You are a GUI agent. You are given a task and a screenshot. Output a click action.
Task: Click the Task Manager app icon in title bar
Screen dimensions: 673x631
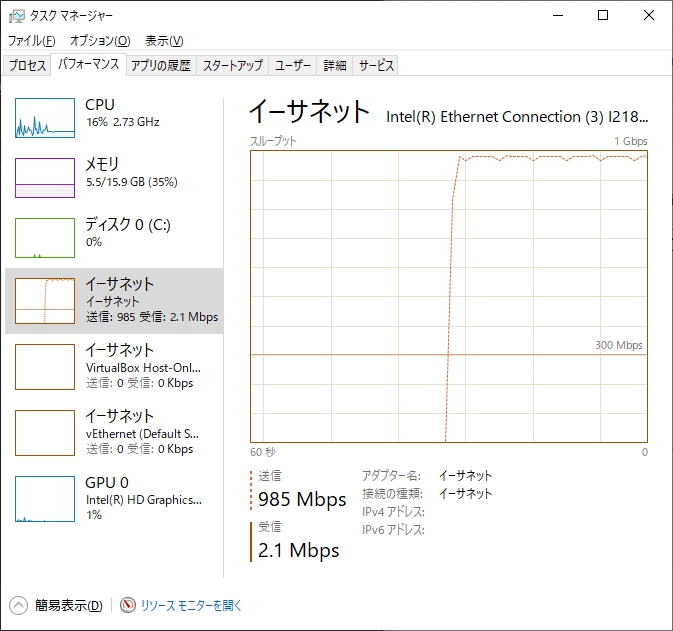click(15, 16)
